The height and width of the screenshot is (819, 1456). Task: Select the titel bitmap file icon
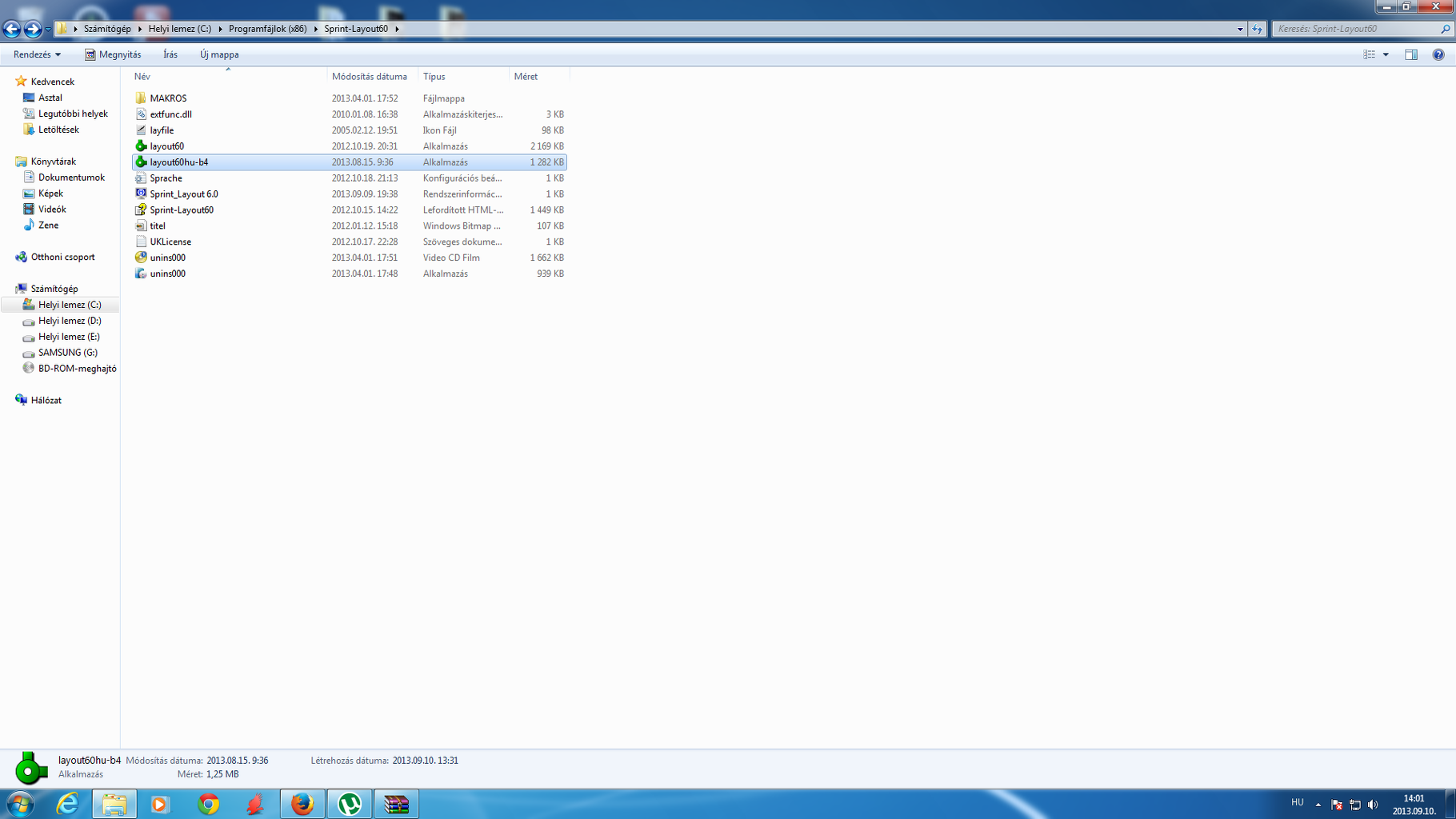pyautogui.click(x=141, y=226)
